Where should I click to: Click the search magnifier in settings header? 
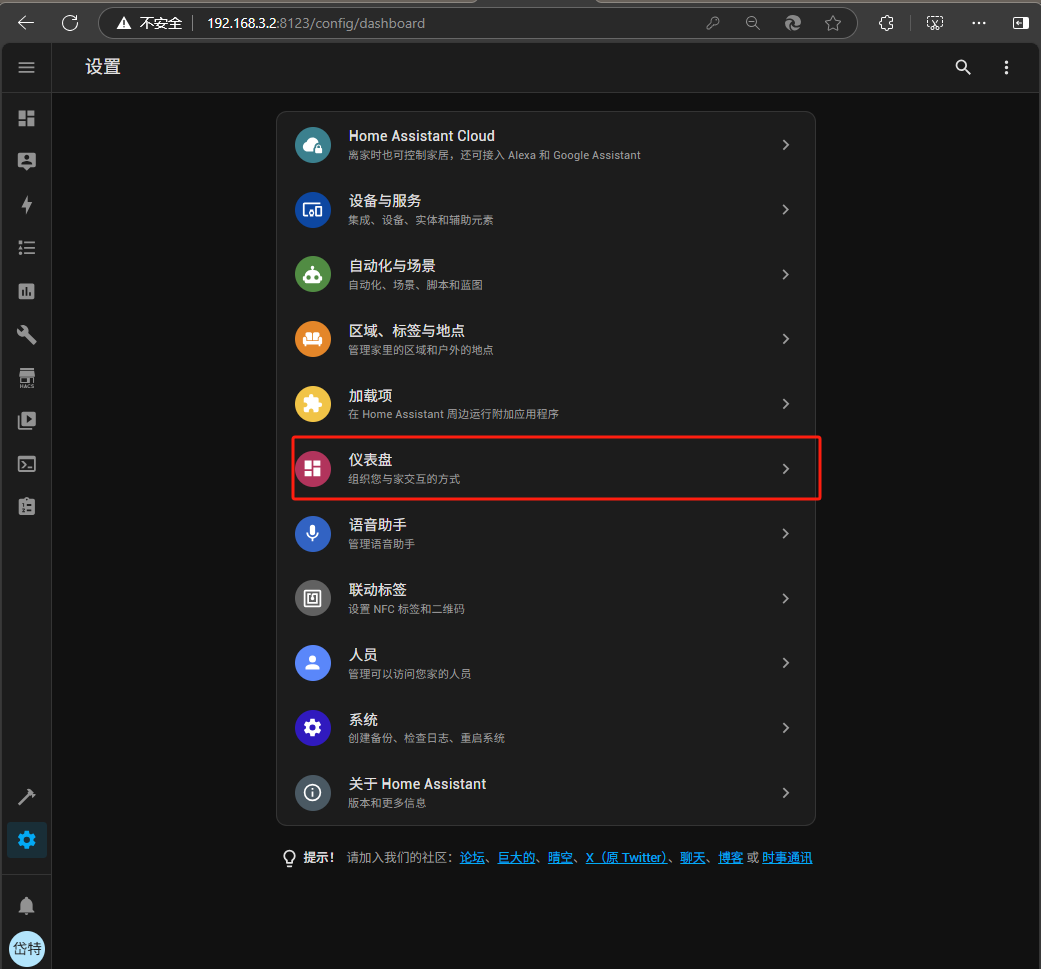pos(963,67)
